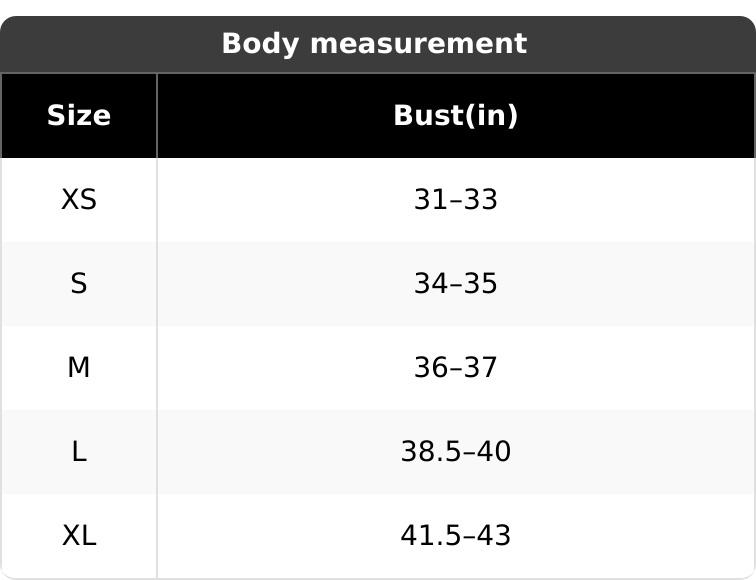Screen dimensions: 756x580
Task: Select the Bust(in) column header
Action: coord(455,116)
